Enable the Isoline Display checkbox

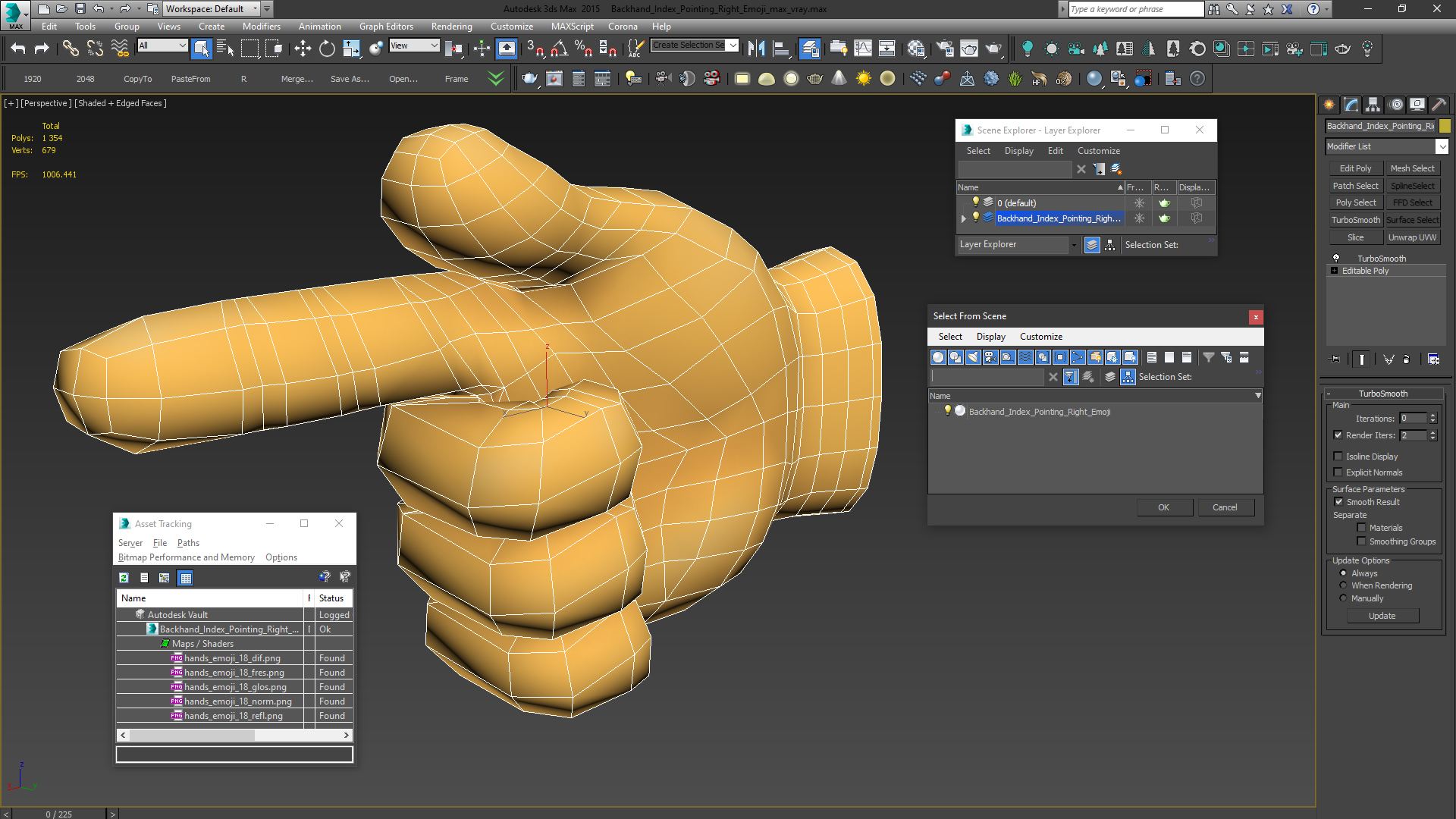point(1338,457)
